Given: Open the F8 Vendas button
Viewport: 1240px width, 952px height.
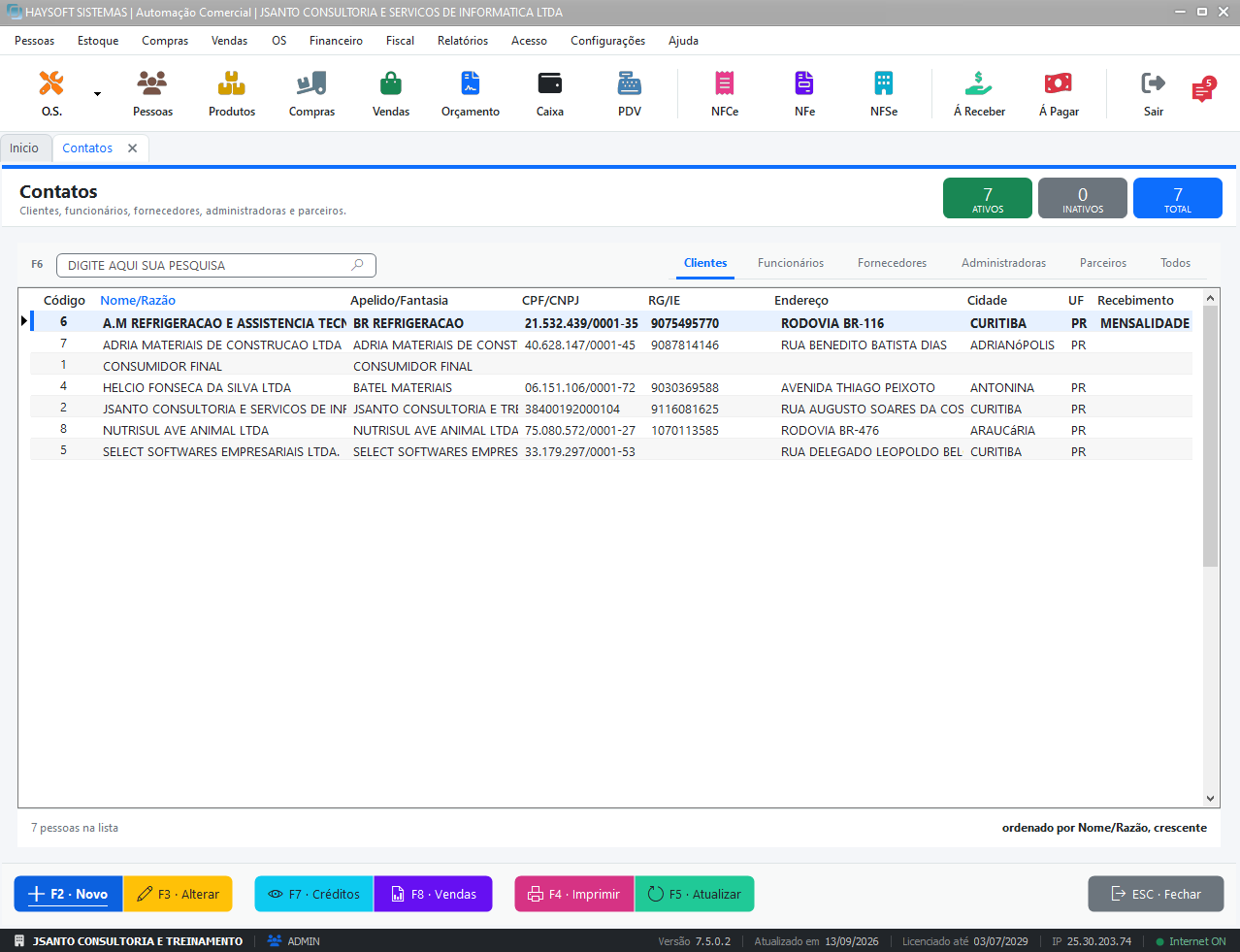Looking at the screenshot, I should pos(433,894).
